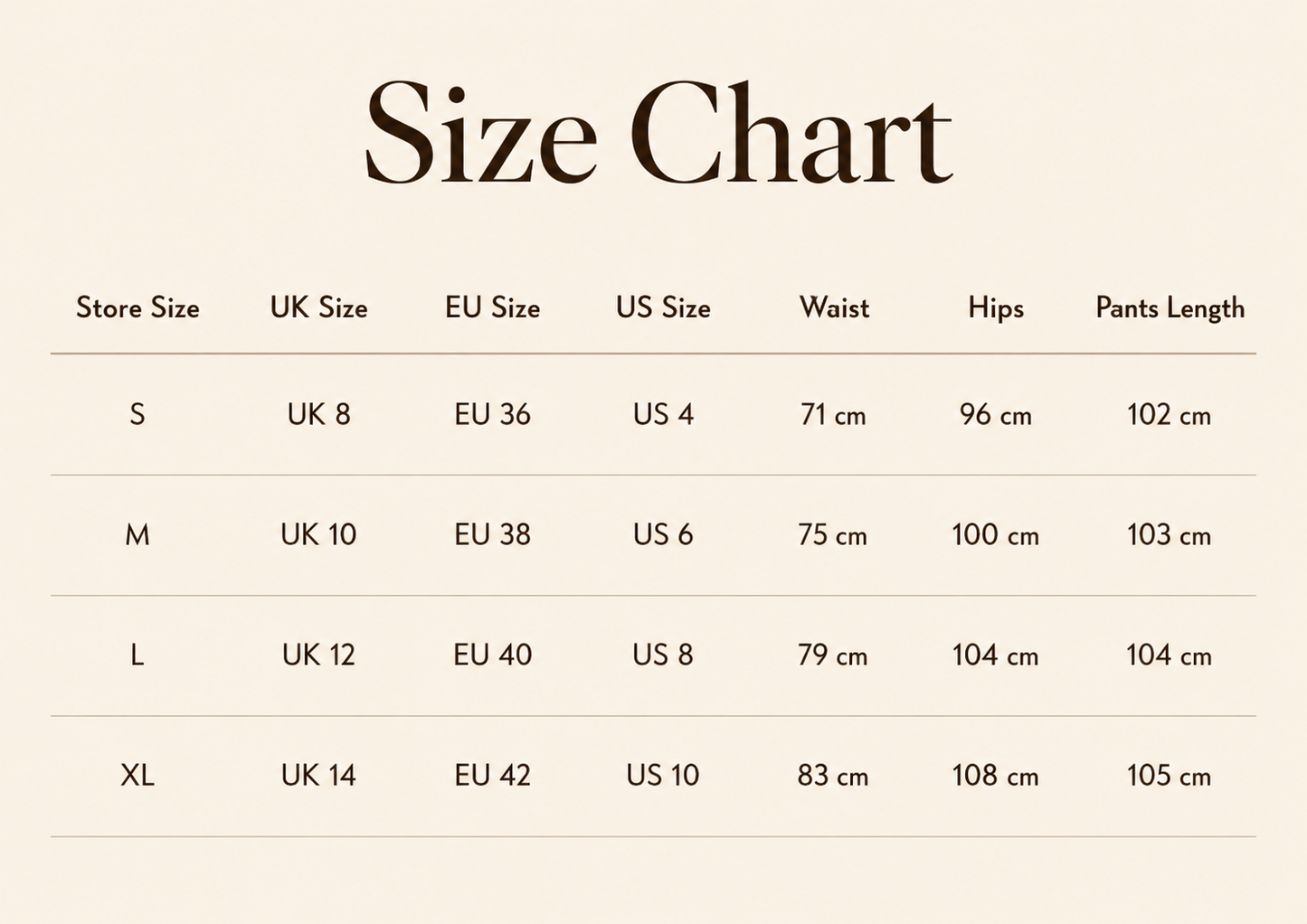Image resolution: width=1307 pixels, height=924 pixels.
Task: Click the 79 cm waist value
Action: pos(833,655)
